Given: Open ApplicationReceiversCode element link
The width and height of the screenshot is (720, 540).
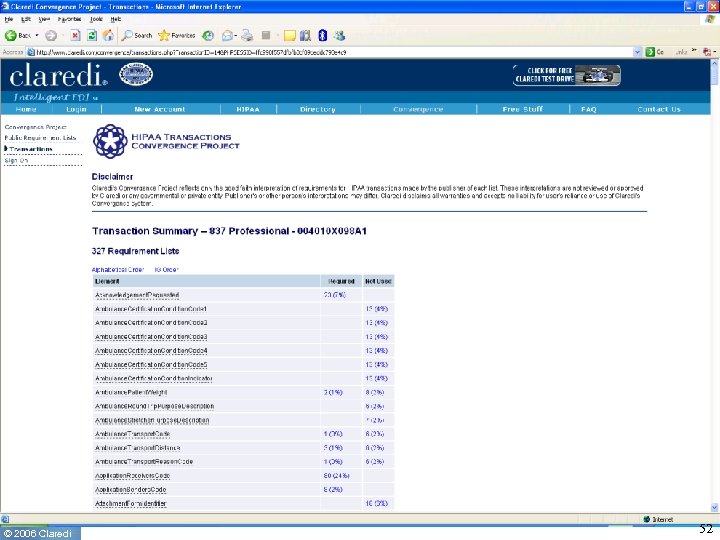Looking at the screenshot, I should (x=132, y=476).
